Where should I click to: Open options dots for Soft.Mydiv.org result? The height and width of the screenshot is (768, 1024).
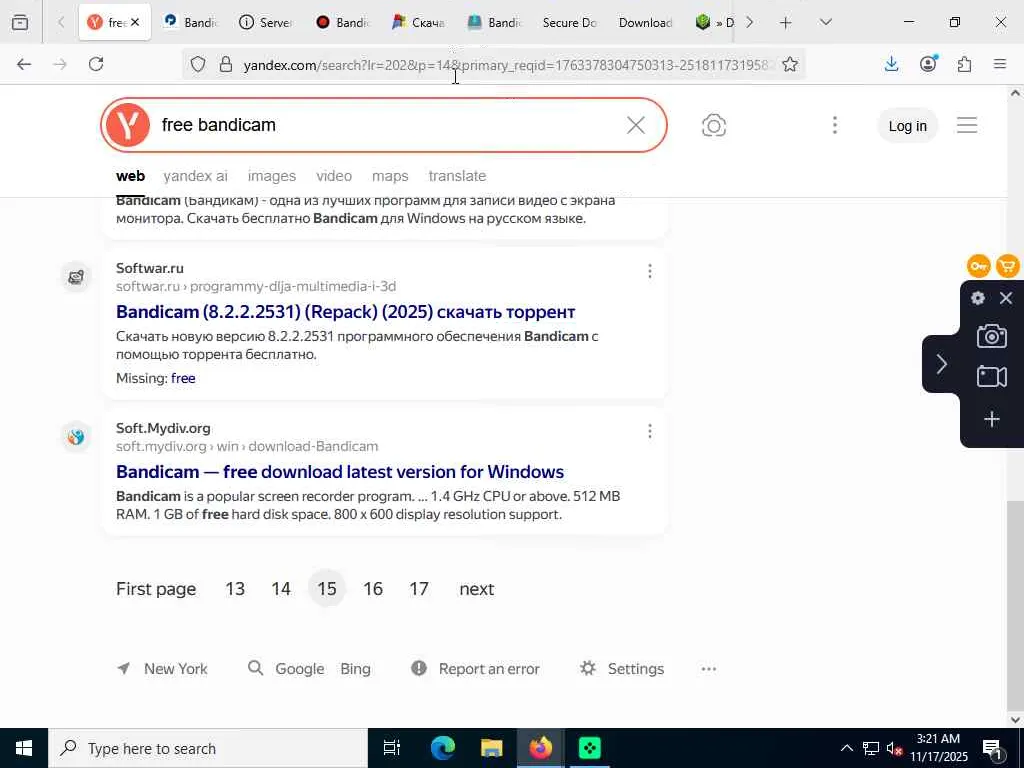[x=650, y=431]
